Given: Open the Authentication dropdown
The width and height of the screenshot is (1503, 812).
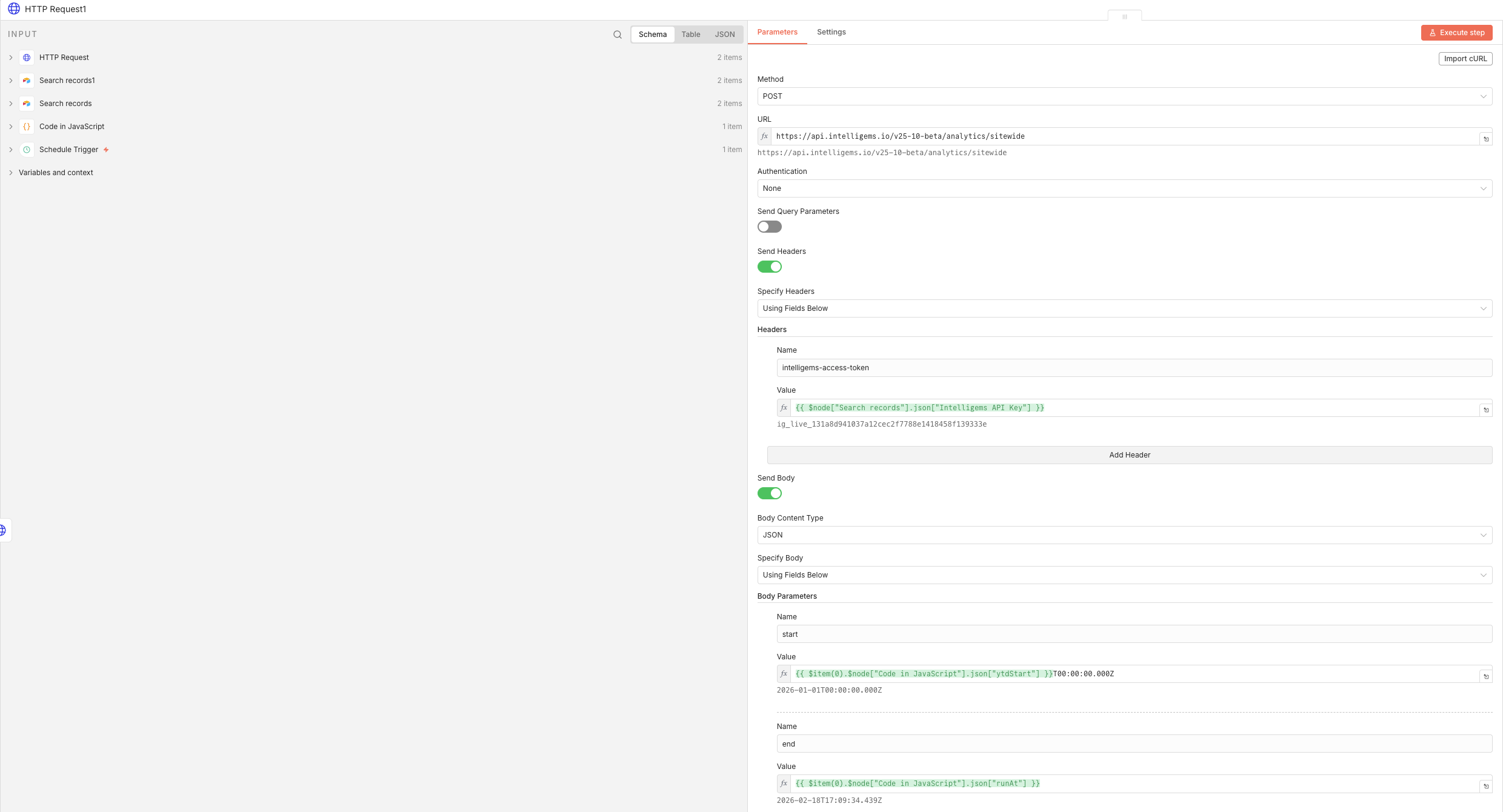Looking at the screenshot, I should (x=1124, y=188).
